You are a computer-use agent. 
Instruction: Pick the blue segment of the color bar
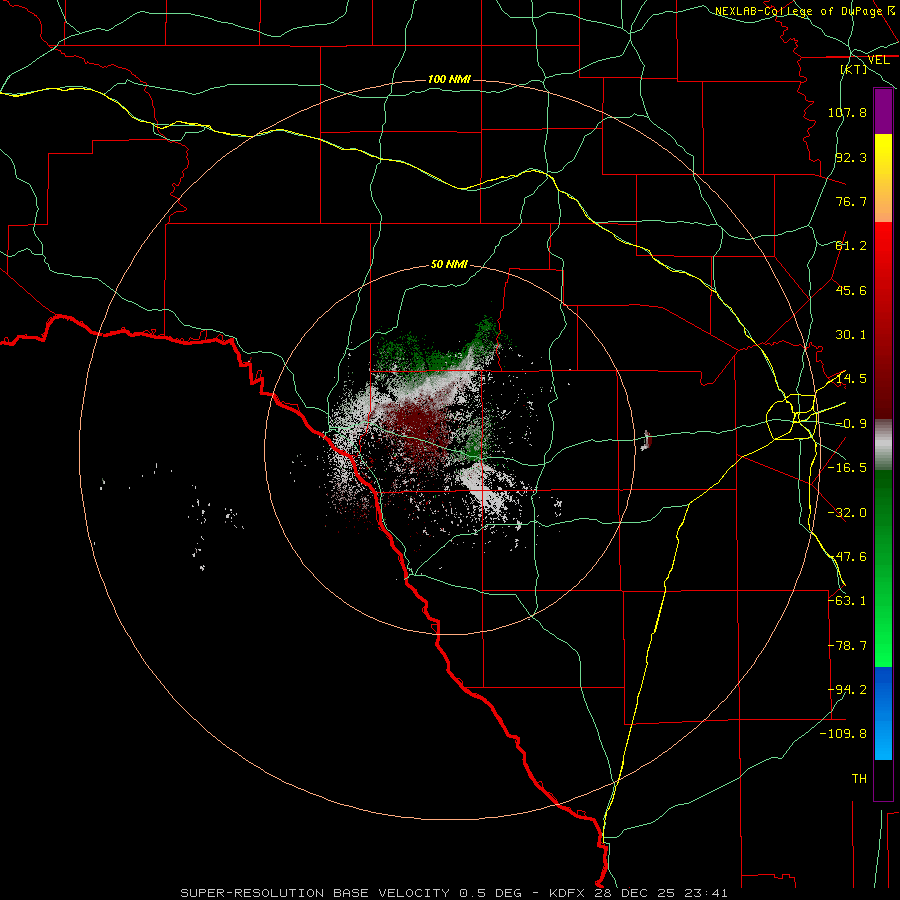883,713
